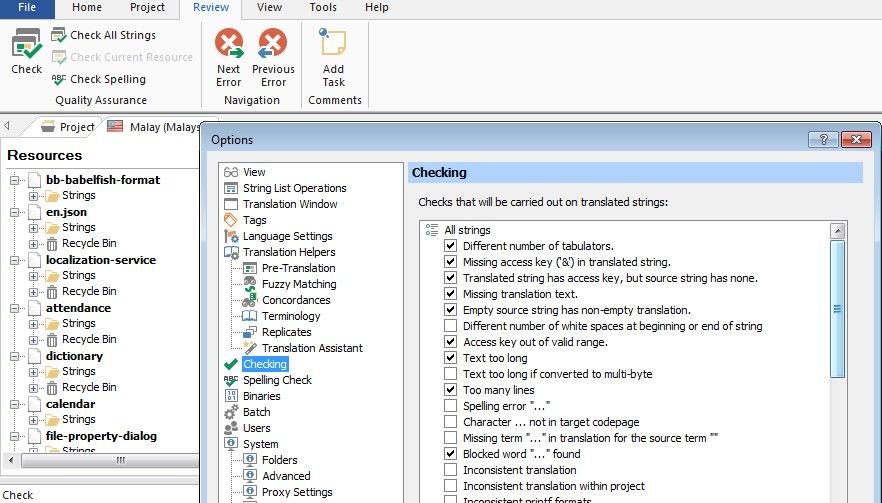Toggle Missing access key check

(x=450, y=262)
